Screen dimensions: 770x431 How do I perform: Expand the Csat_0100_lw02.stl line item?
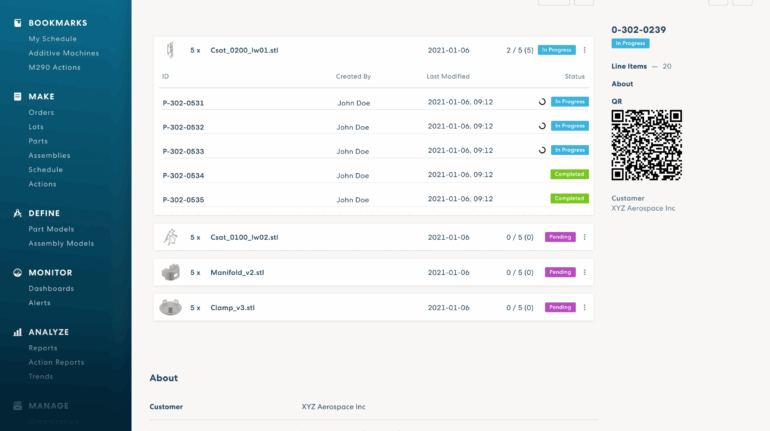click(244, 237)
